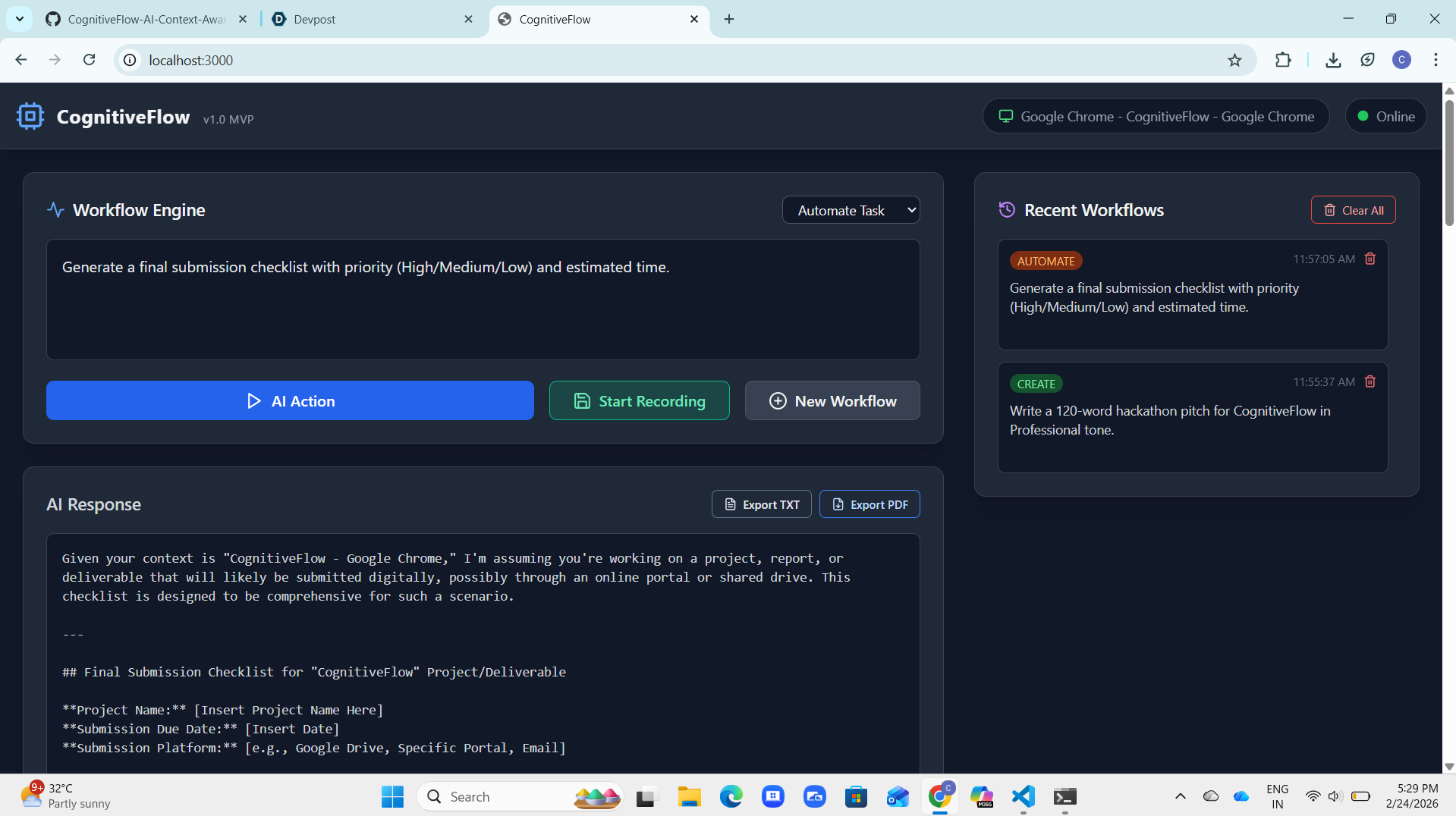The height and width of the screenshot is (816, 1456).
Task: Open Chrome profile avatar C
Action: tap(1401, 60)
